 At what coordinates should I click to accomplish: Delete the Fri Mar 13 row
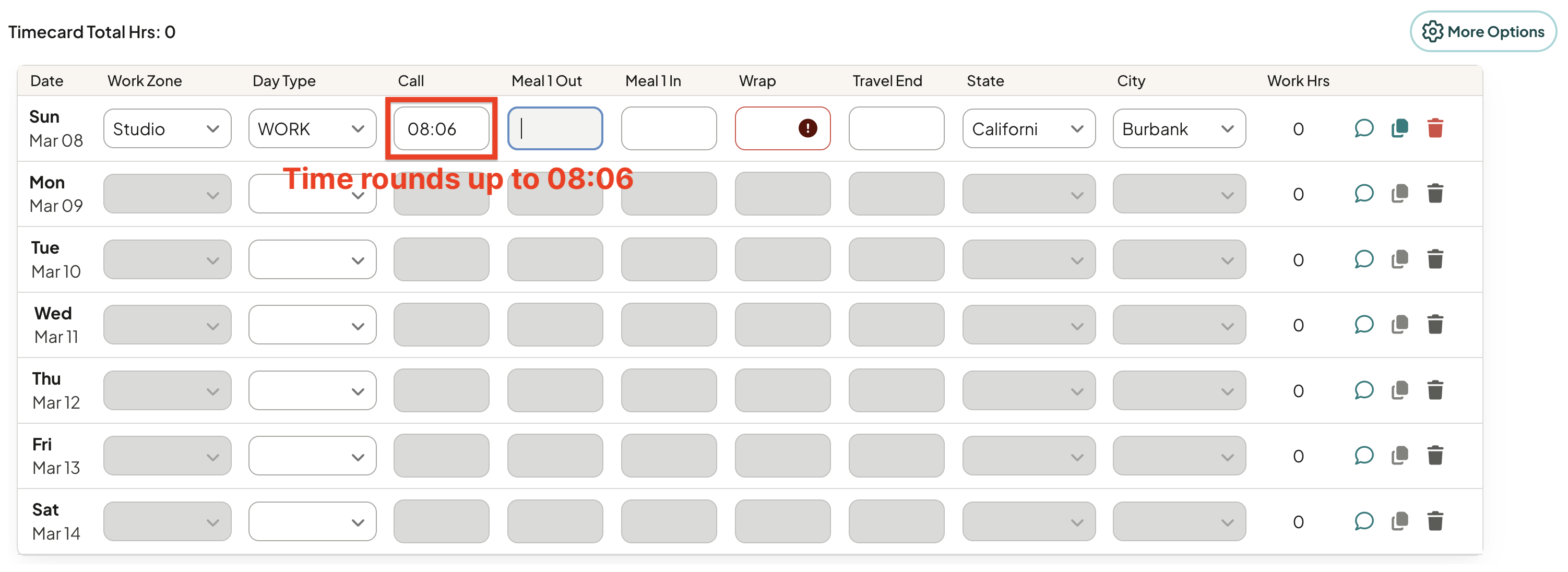pyautogui.click(x=1435, y=455)
